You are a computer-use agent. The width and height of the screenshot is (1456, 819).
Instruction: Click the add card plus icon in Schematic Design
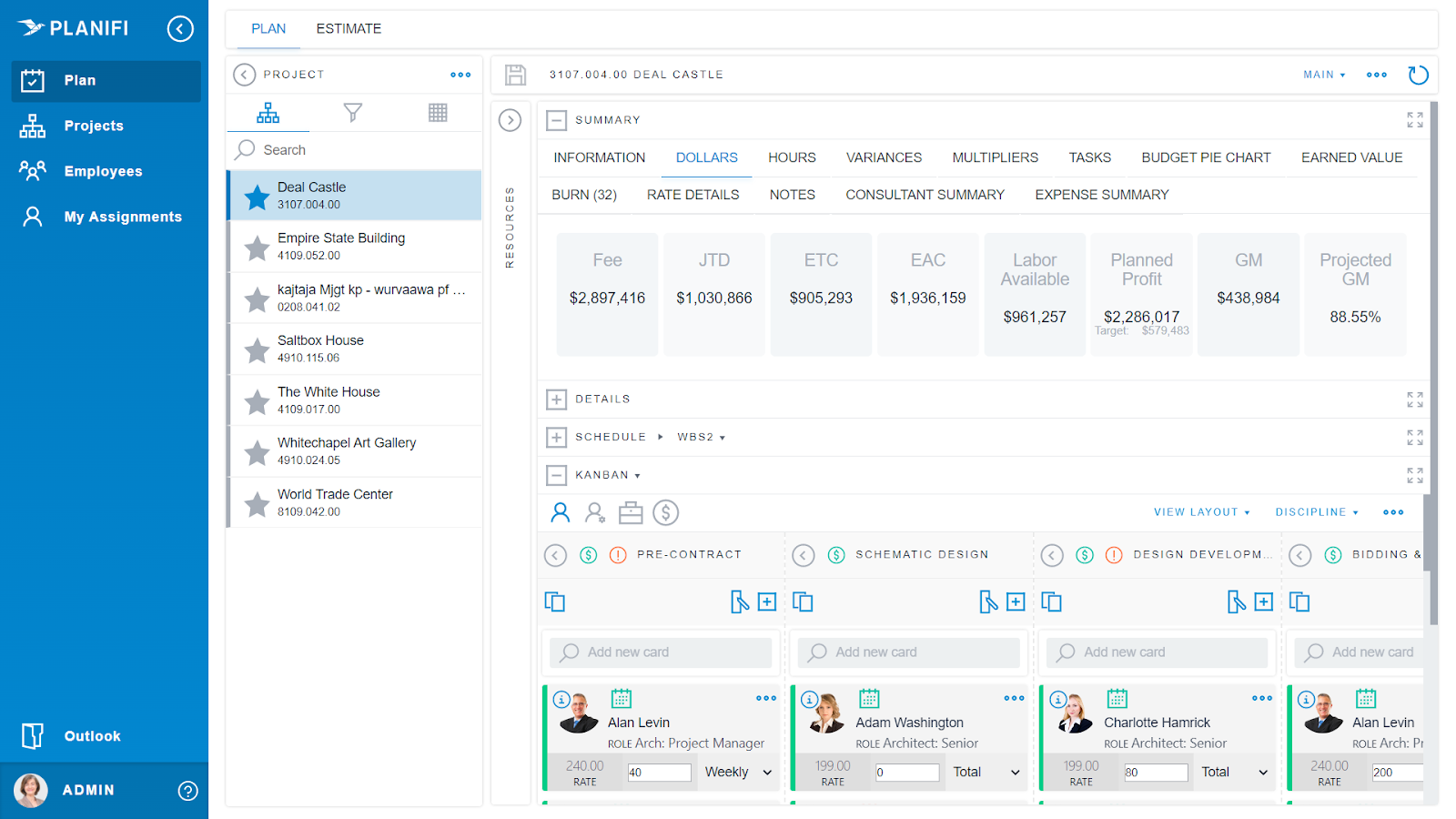point(1016,602)
